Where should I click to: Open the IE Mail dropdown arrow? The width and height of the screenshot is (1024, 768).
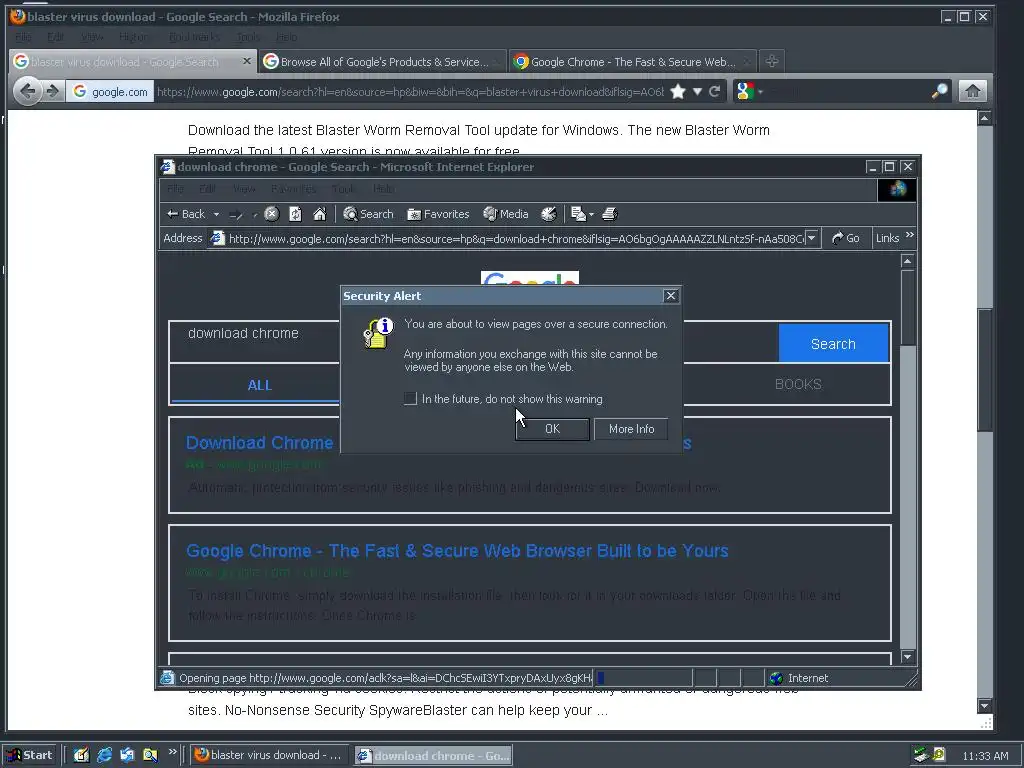[591, 214]
